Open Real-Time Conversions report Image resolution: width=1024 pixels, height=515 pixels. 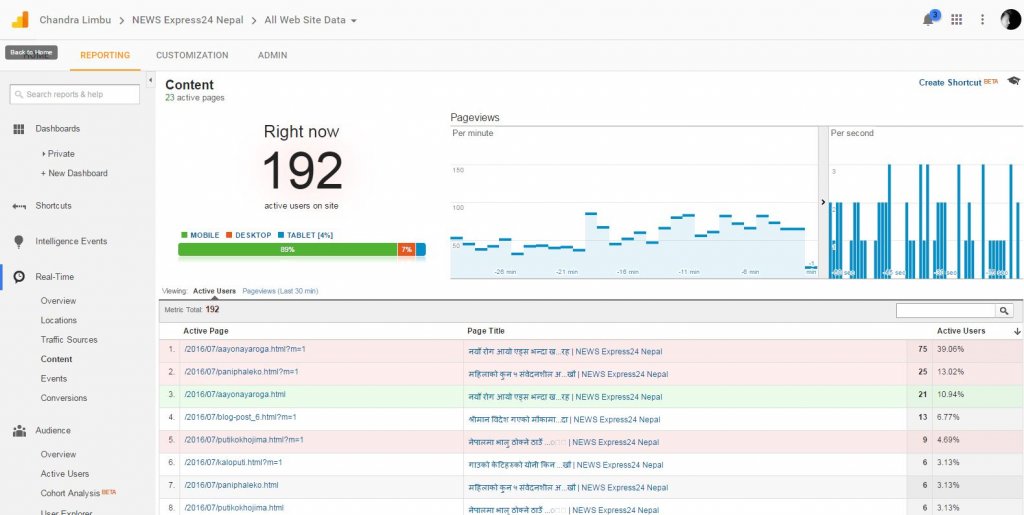63,398
